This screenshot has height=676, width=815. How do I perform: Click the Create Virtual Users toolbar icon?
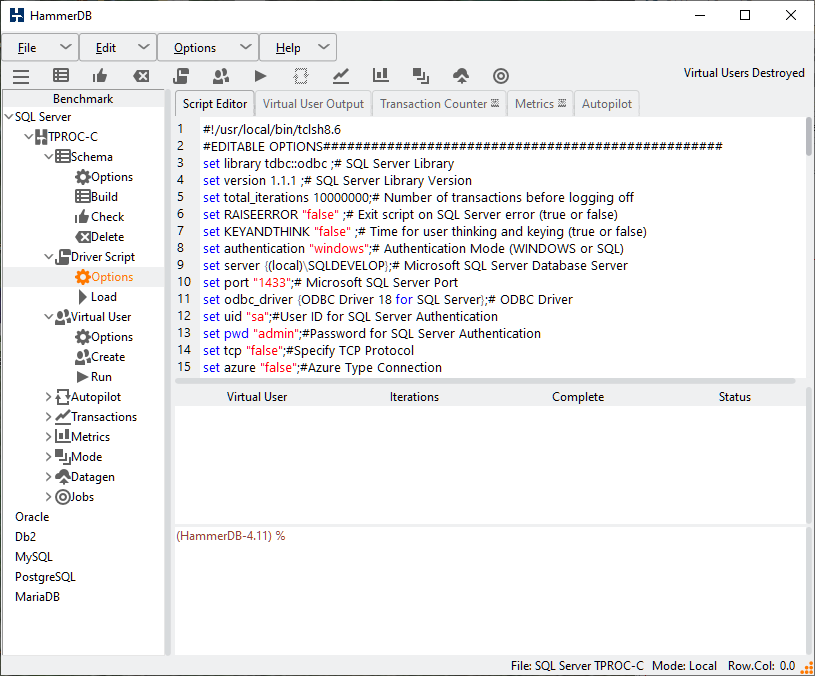221,76
